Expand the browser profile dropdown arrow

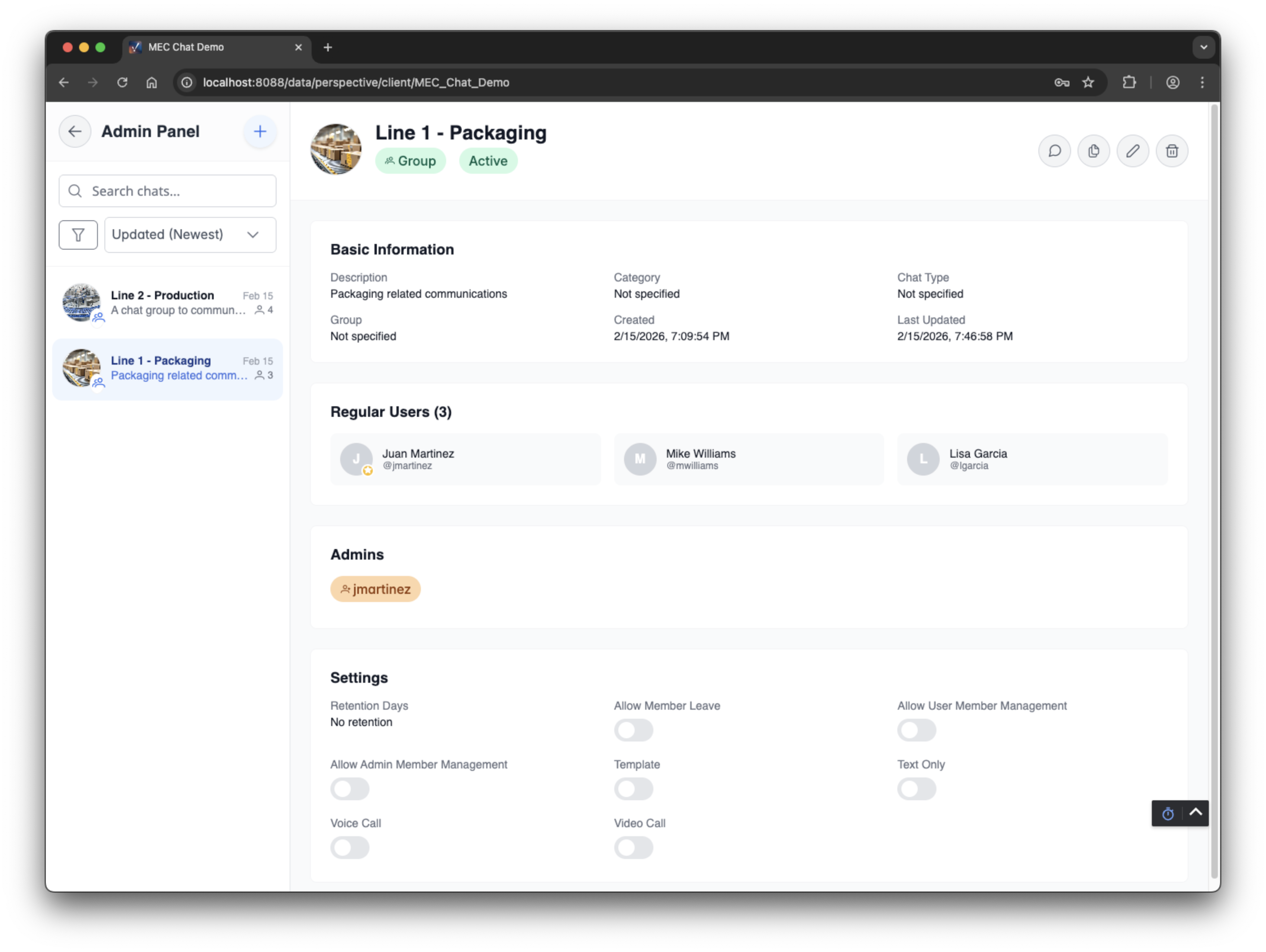pos(1204,47)
